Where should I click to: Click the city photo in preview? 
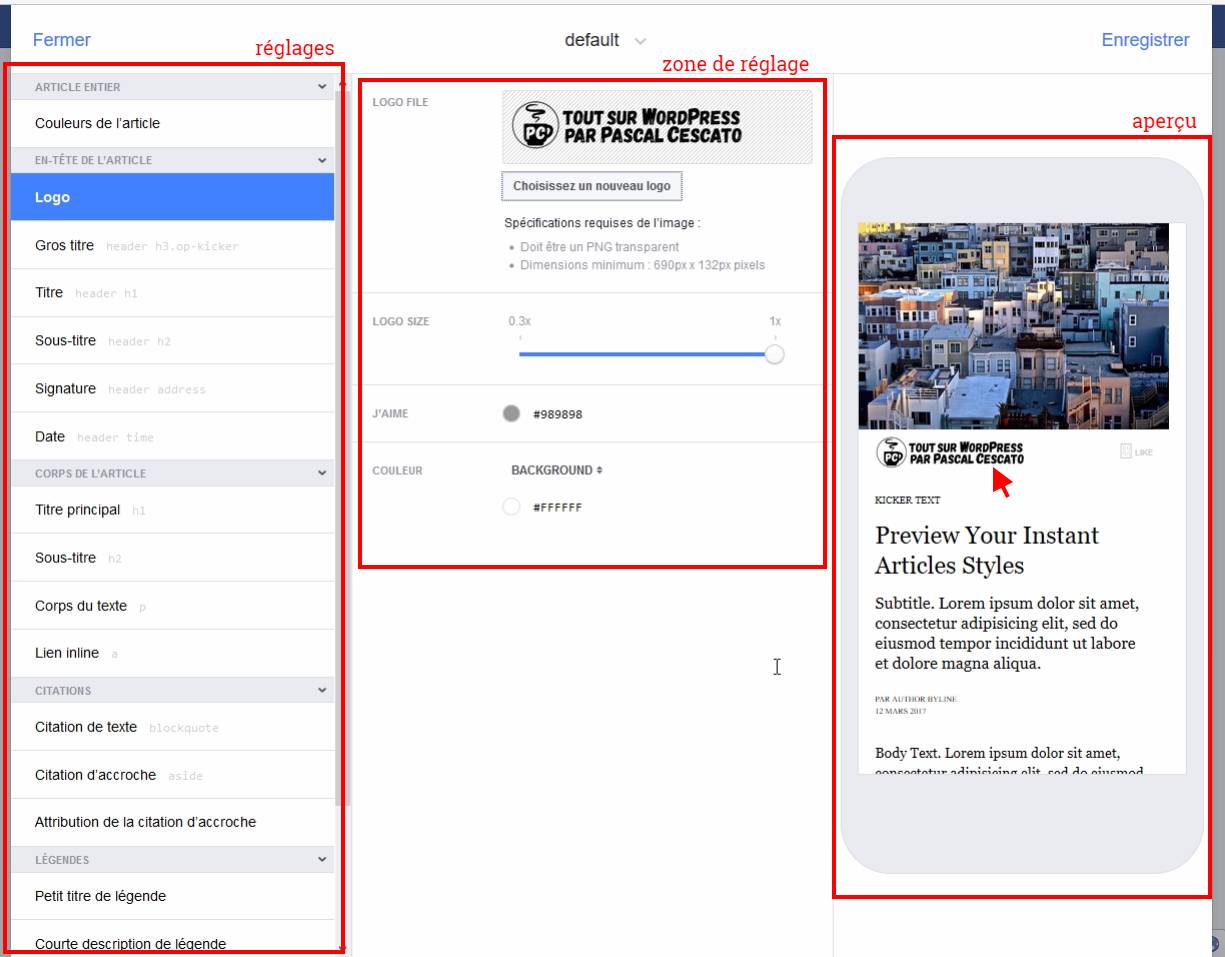click(1013, 326)
